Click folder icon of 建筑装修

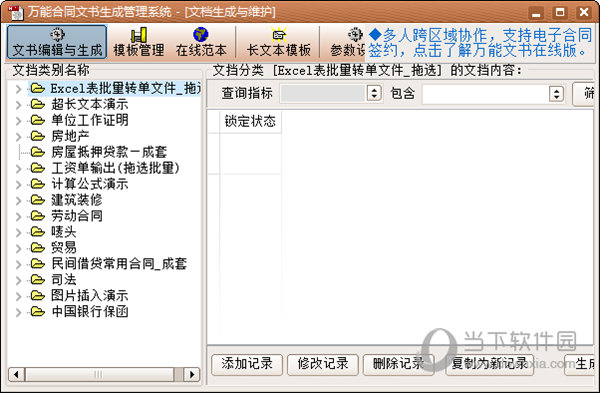38,200
